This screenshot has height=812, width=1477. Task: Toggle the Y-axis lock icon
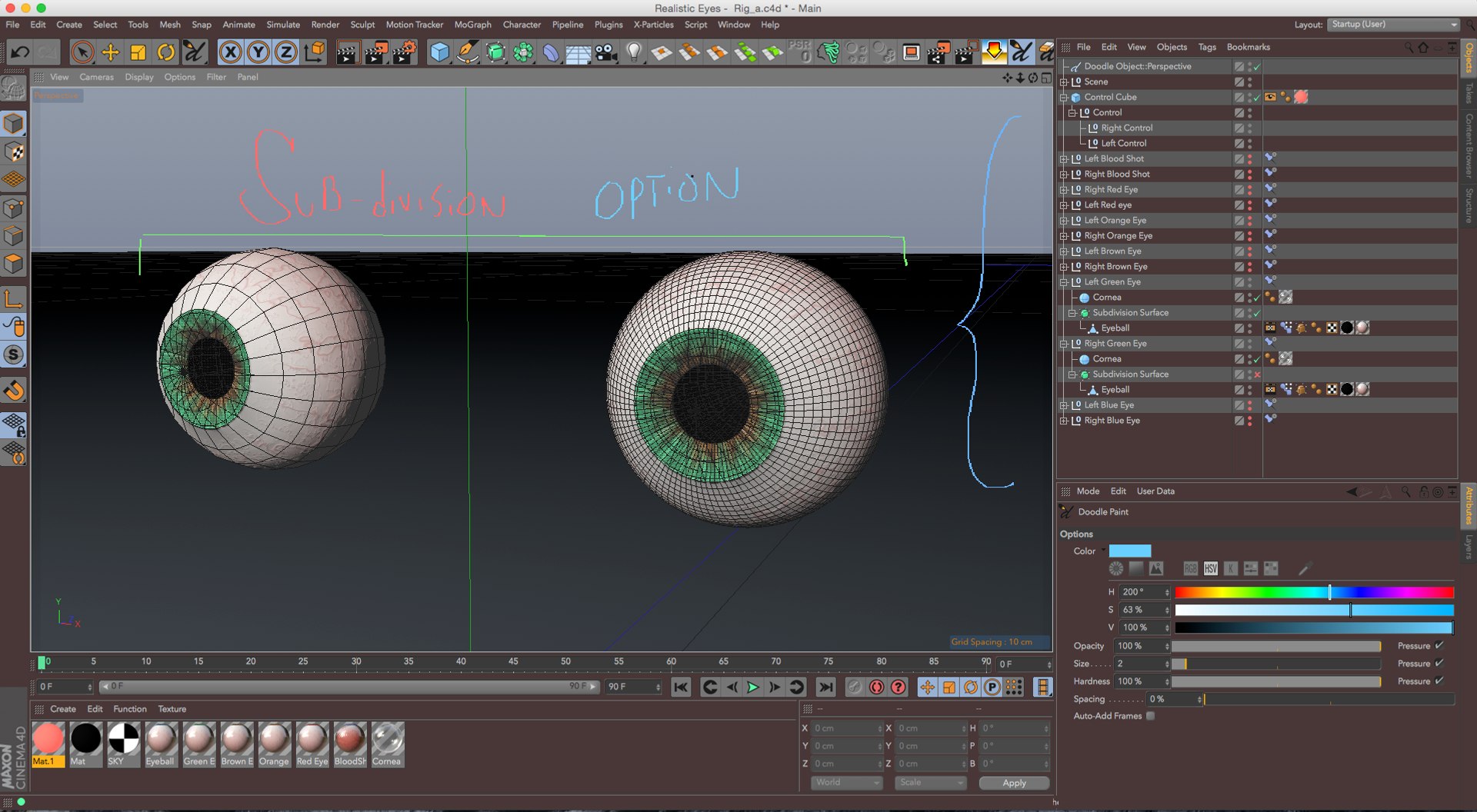click(x=258, y=52)
